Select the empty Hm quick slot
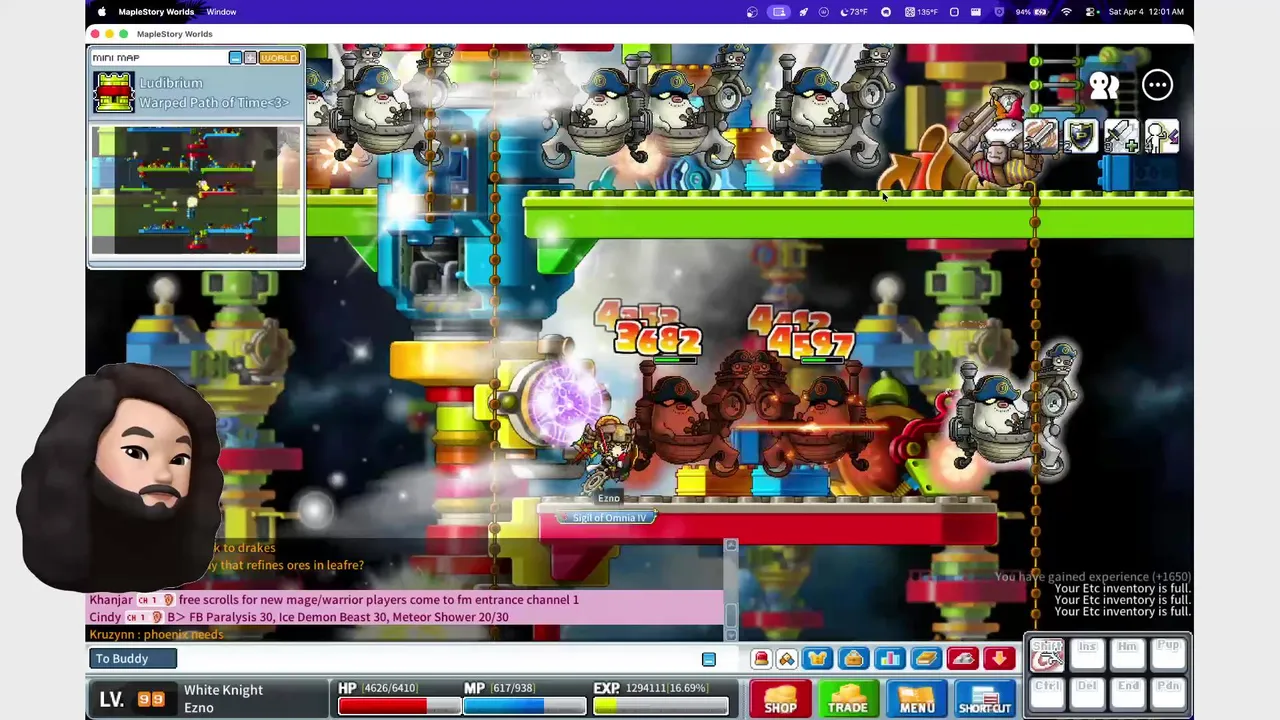 pyautogui.click(x=1127, y=654)
